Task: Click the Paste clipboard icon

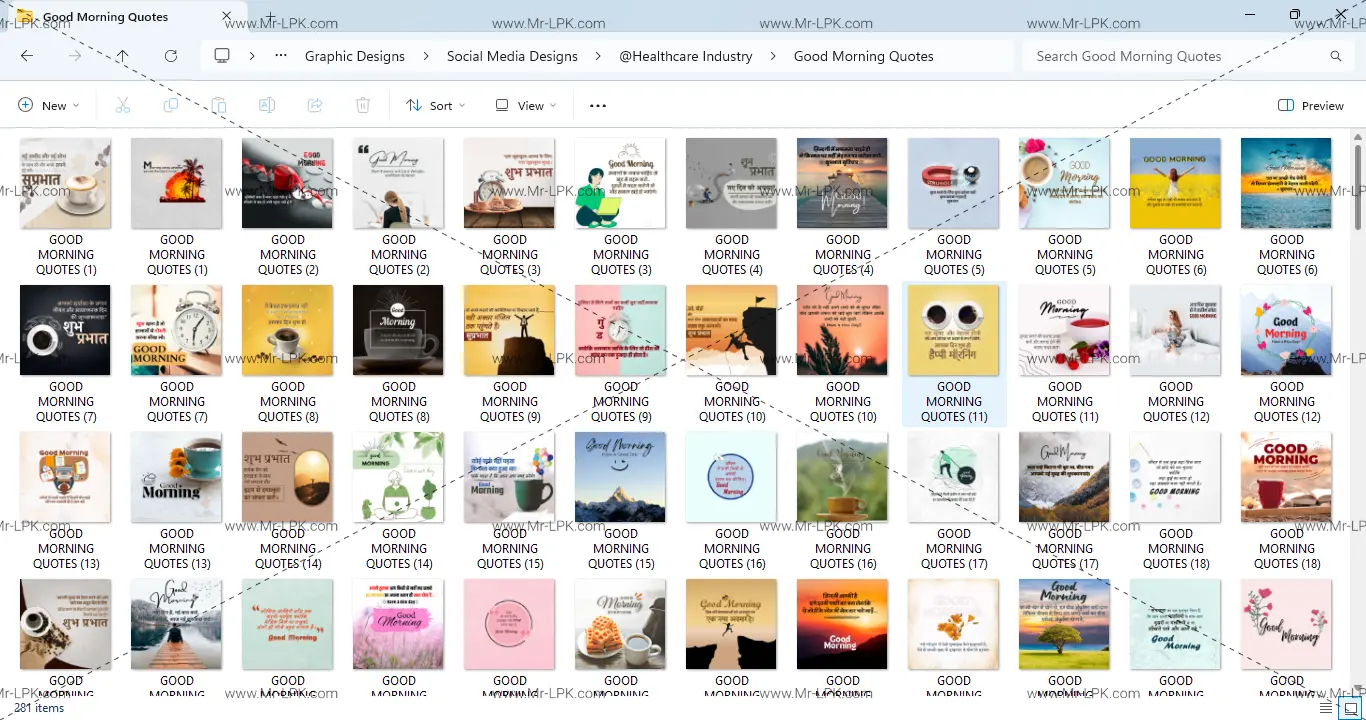Action: [x=219, y=105]
